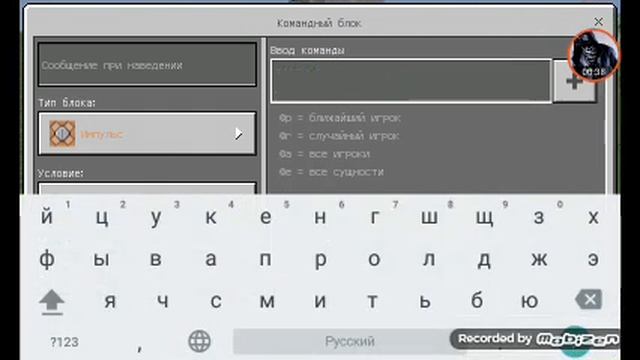
Task: Open the Тип блока Импульс dropdown
Action: (147, 133)
